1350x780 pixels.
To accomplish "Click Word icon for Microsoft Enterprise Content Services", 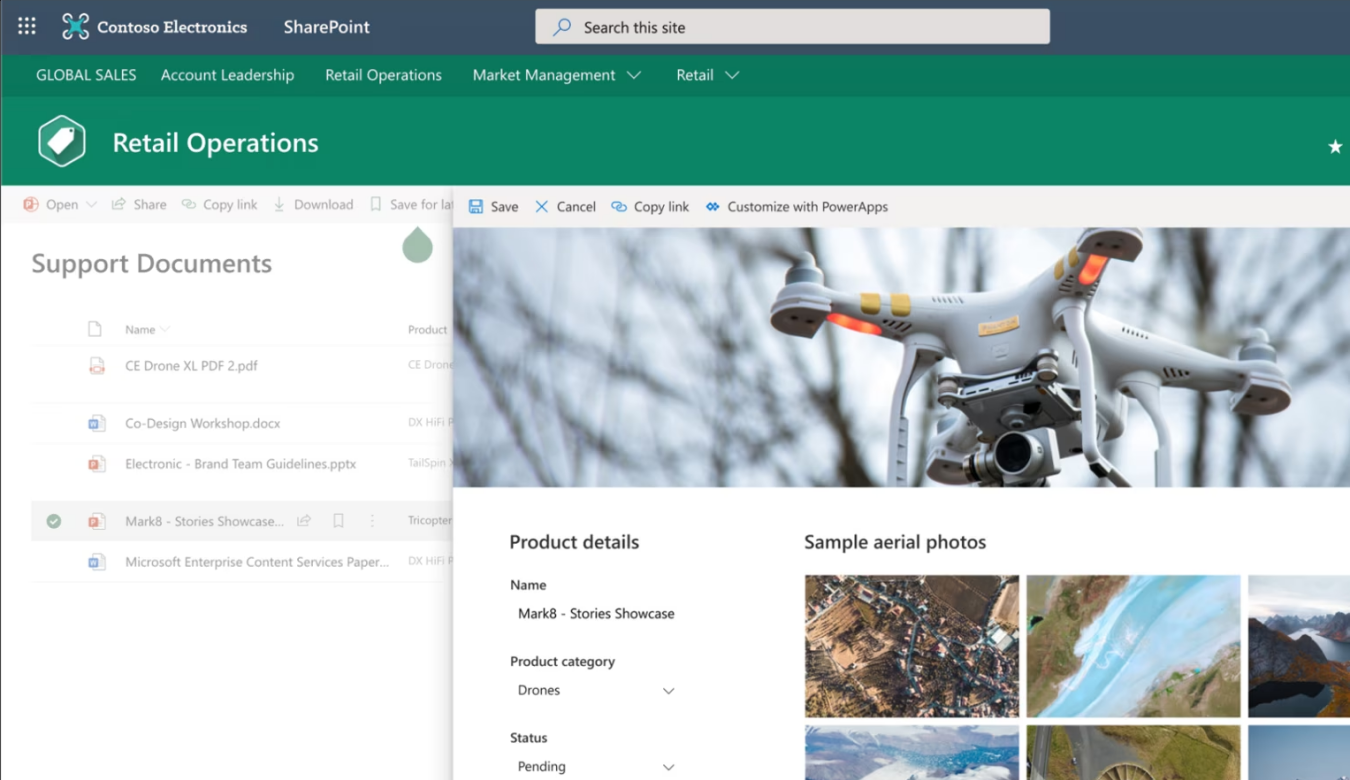I will 96,562.
